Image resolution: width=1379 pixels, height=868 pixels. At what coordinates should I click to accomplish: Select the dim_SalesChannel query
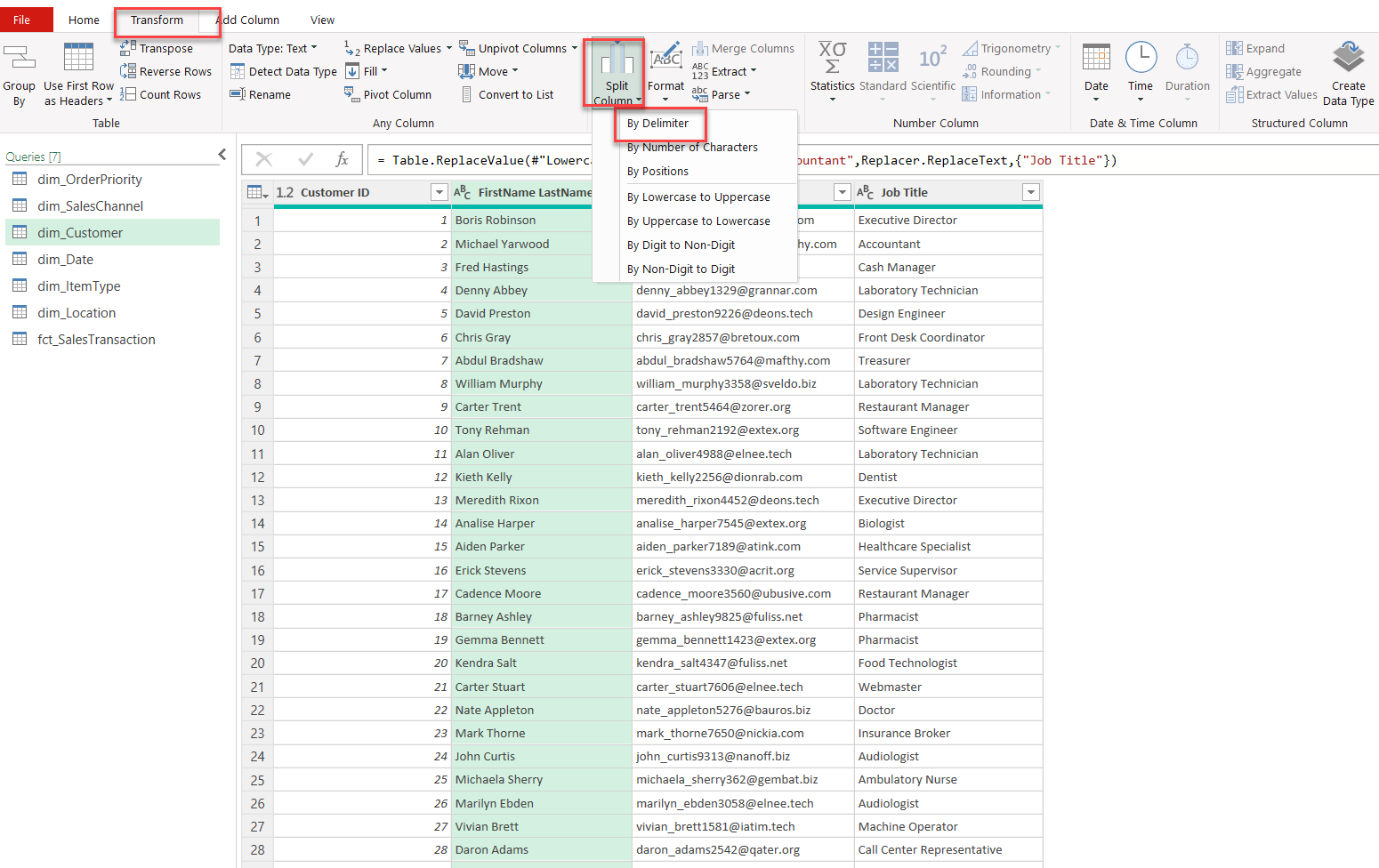(x=113, y=206)
